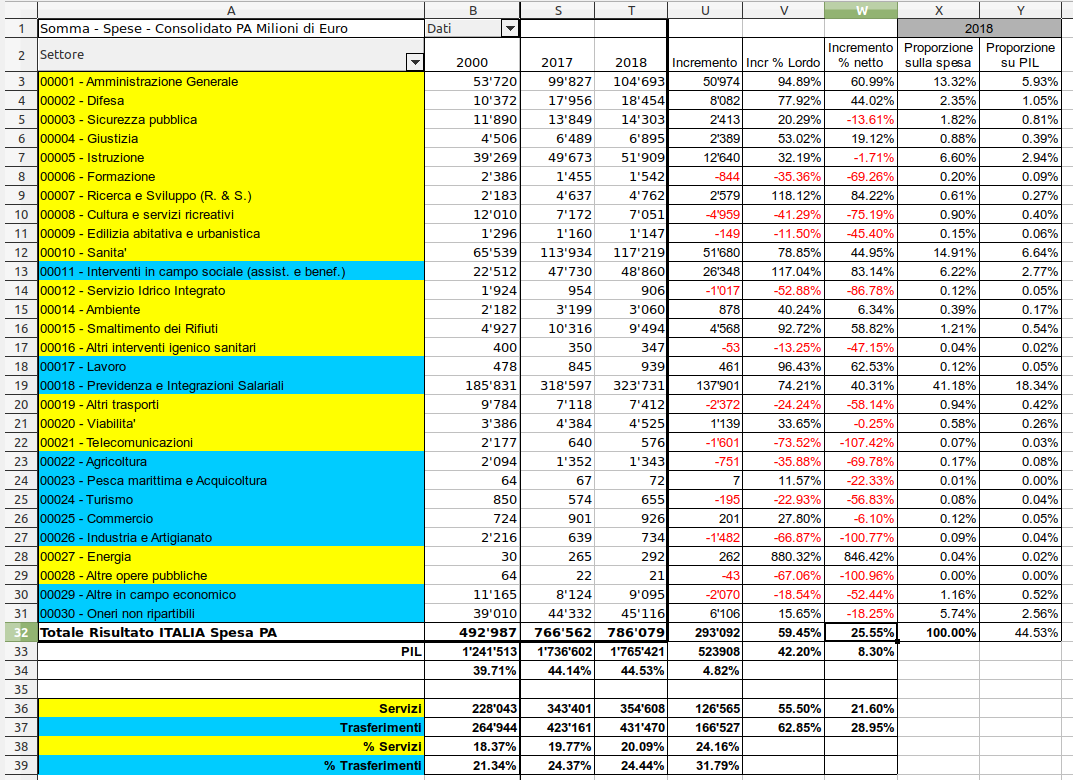Click cell '00029 - Altre in campo economico'
Screen dimensions: 1073x780
(x=231, y=595)
